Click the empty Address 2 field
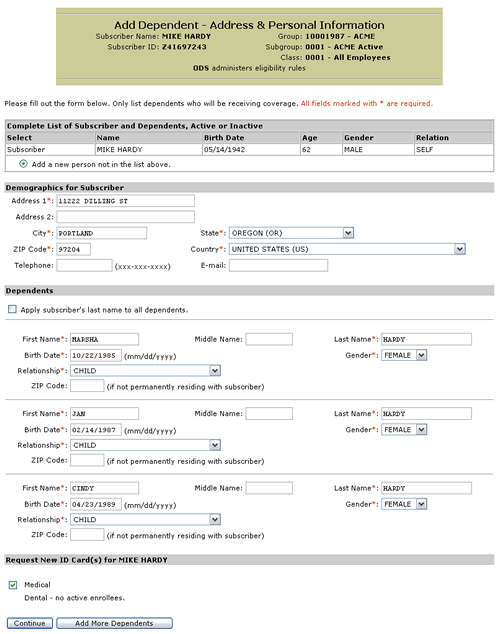The image size is (500, 634). pyautogui.click(x=125, y=217)
